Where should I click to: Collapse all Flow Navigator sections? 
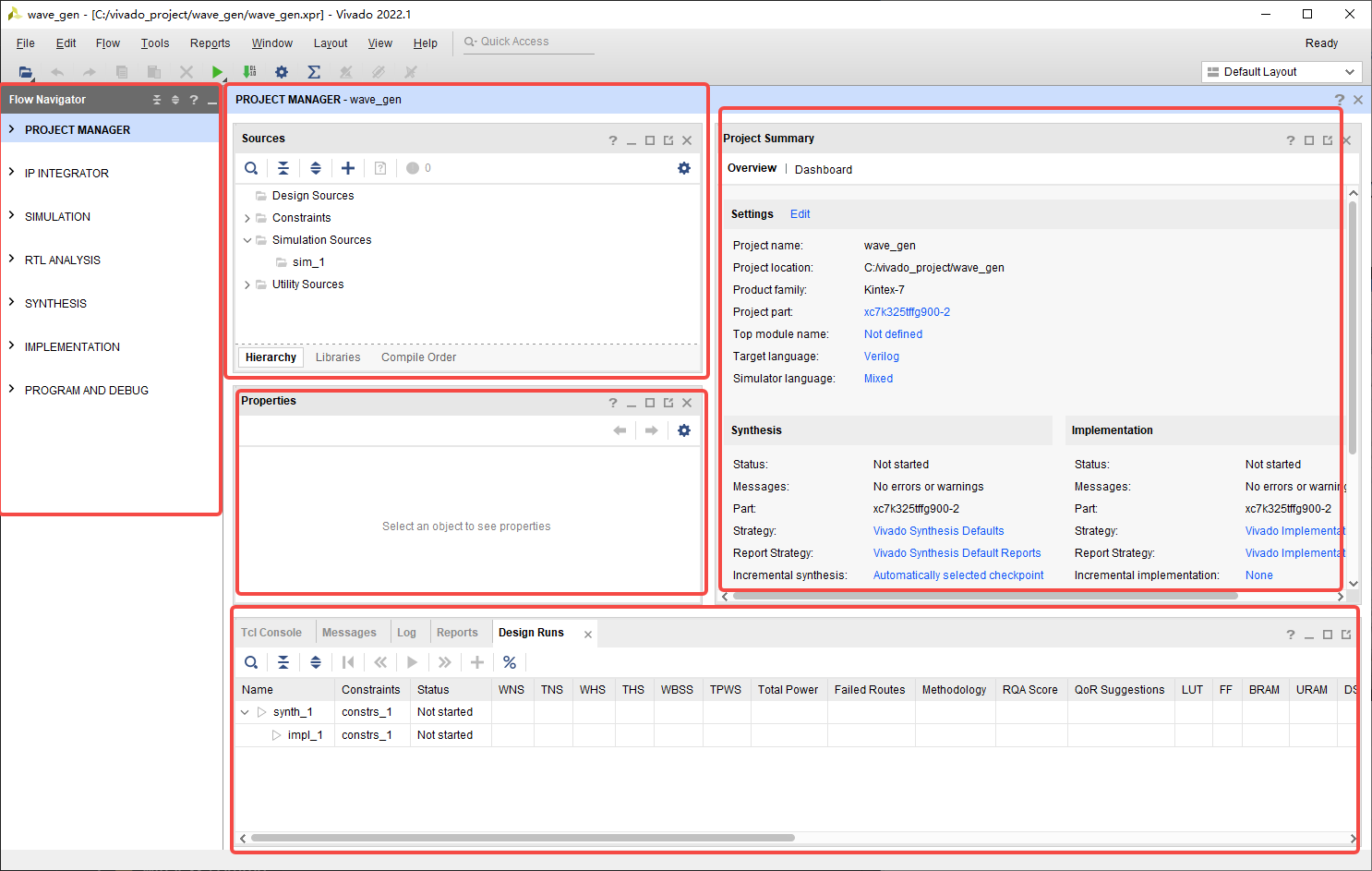(157, 100)
